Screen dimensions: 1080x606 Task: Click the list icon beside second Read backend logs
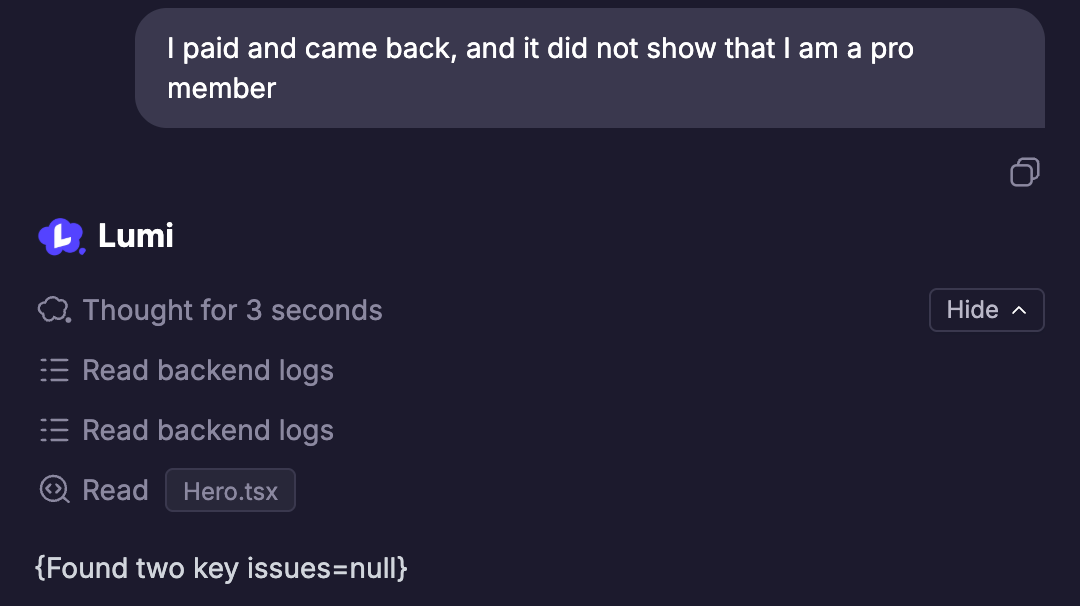click(54, 430)
